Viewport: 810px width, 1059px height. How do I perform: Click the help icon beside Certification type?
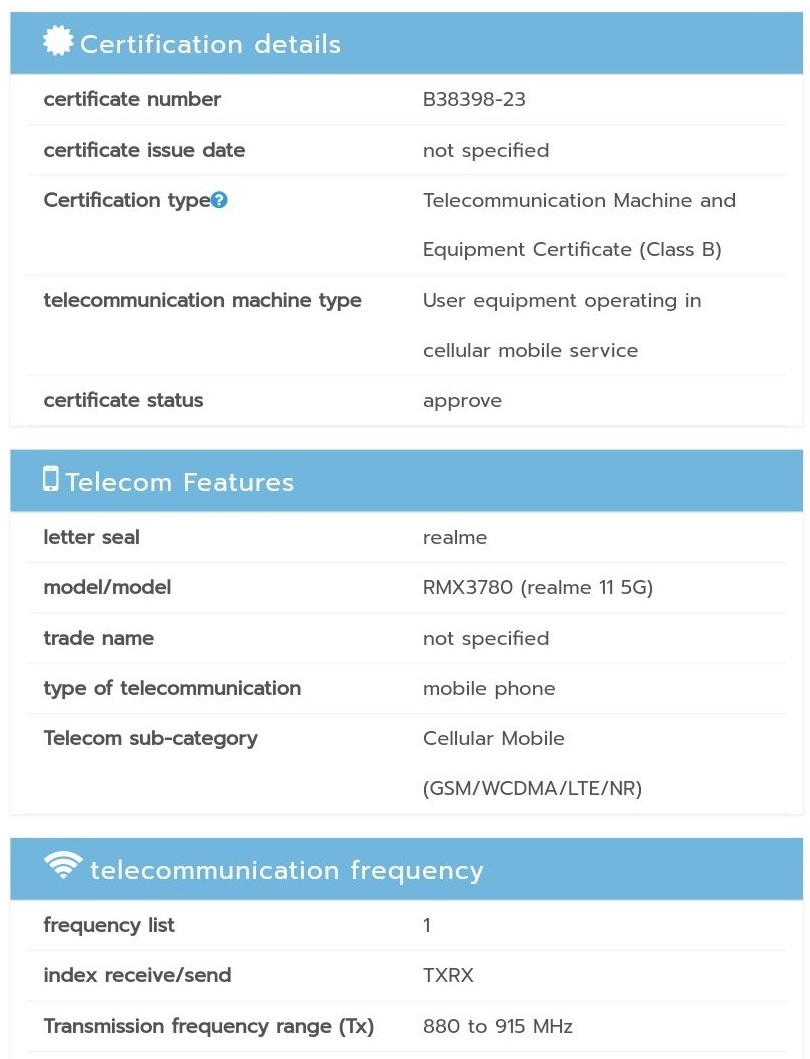point(220,200)
